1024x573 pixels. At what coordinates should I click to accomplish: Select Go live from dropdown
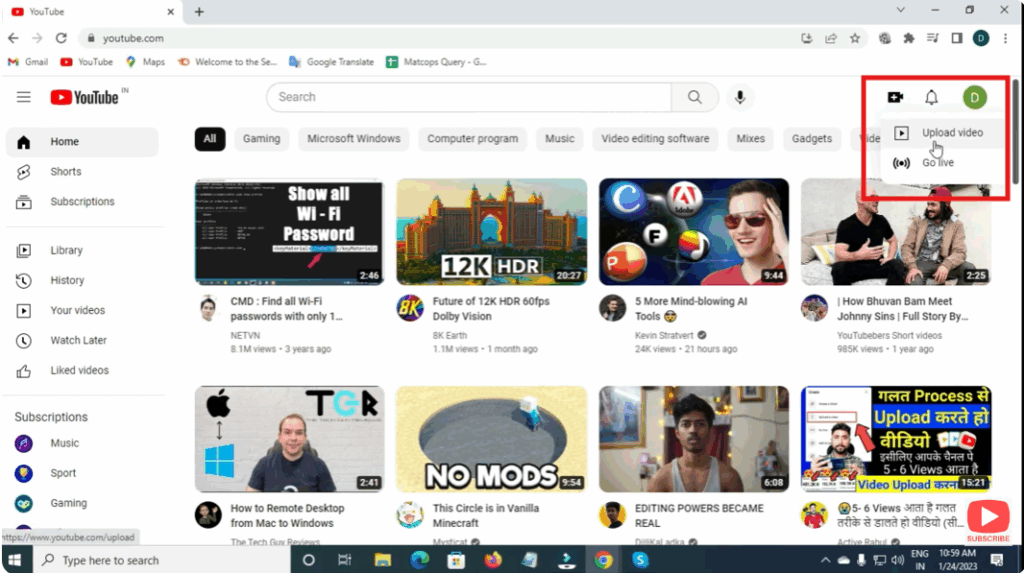(937, 162)
